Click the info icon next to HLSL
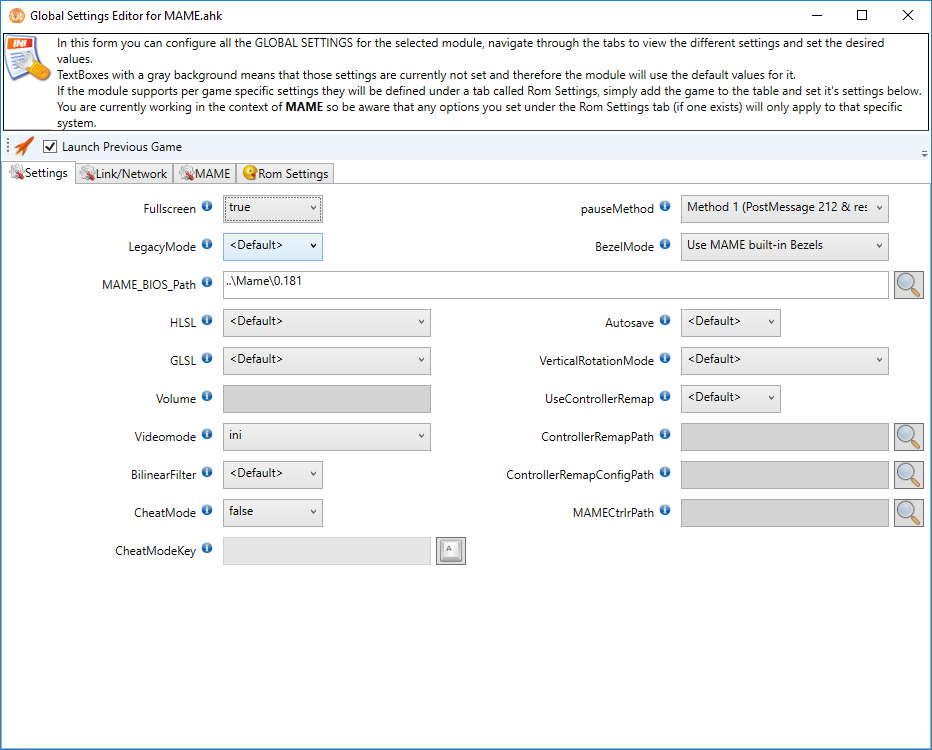The width and height of the screenshot is (932, 750). pos(207,320)
